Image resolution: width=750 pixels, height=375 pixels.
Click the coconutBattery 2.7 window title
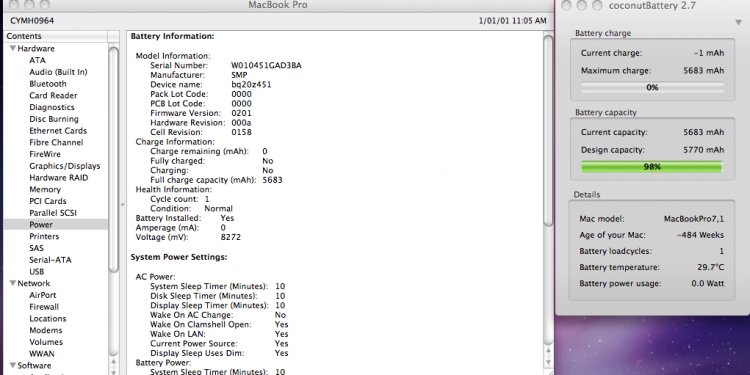pos(652,6)
